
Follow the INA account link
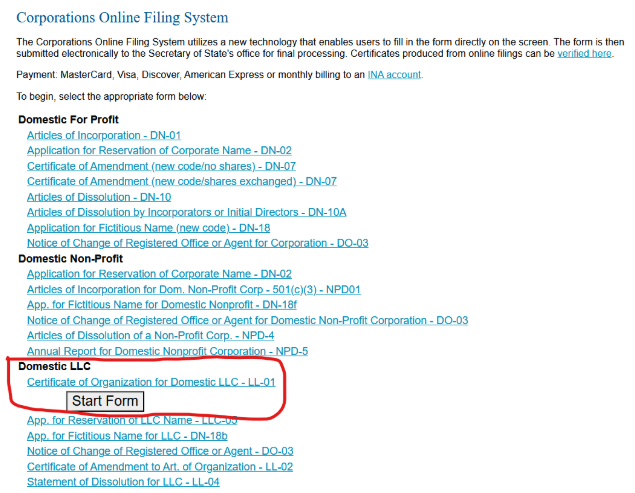[x=394, y=75]
